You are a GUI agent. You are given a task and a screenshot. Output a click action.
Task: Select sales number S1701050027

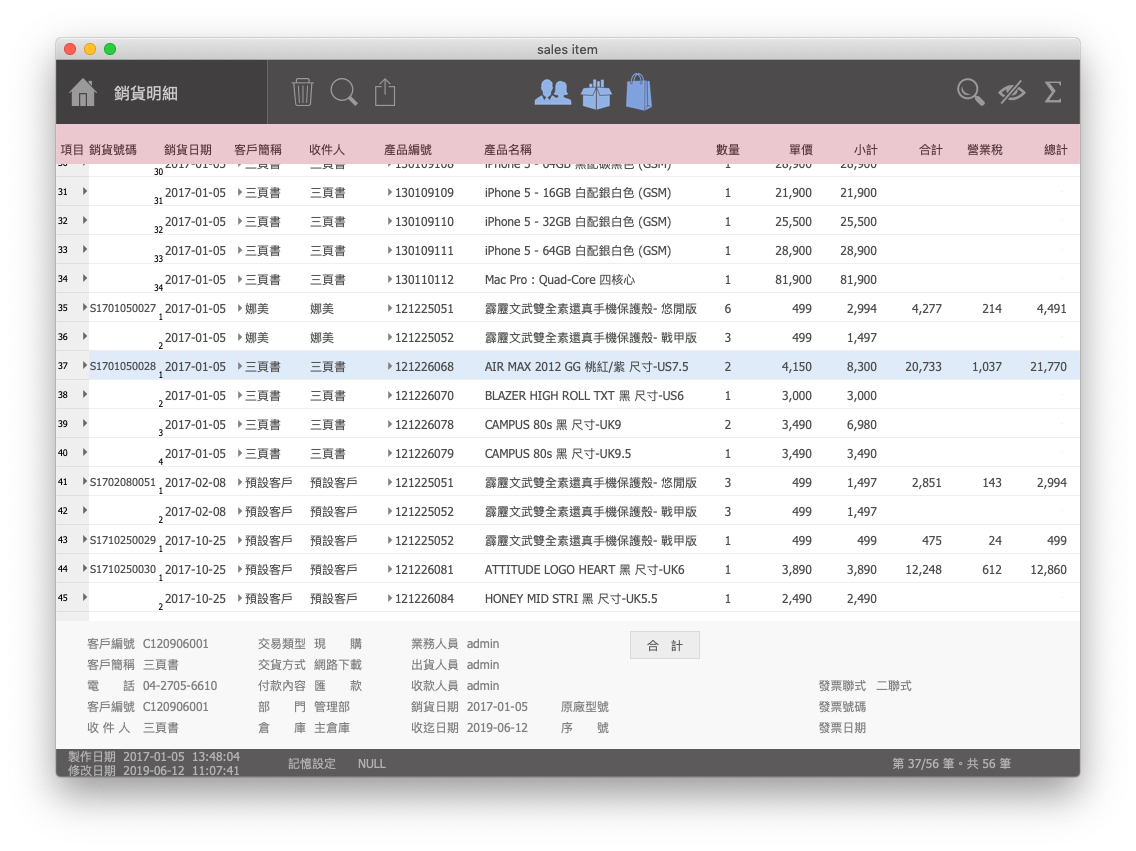pyautogui.click(x=122, y=308)
